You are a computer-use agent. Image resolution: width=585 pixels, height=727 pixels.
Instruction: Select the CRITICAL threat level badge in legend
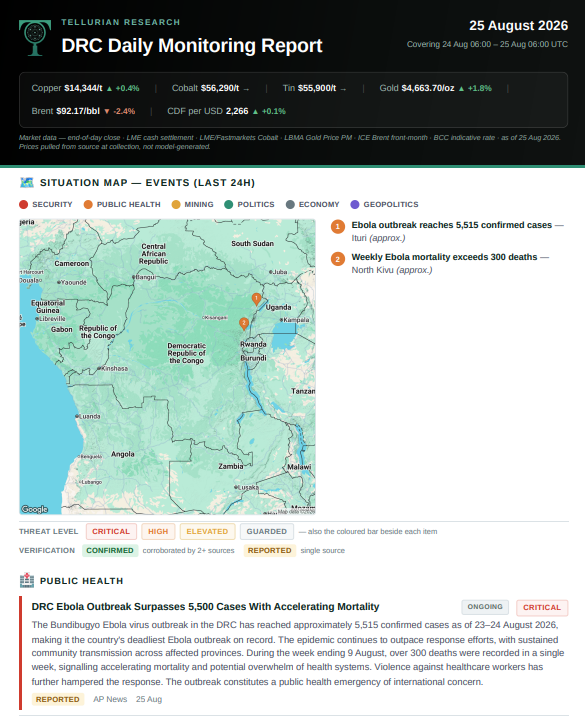[111, 531]
